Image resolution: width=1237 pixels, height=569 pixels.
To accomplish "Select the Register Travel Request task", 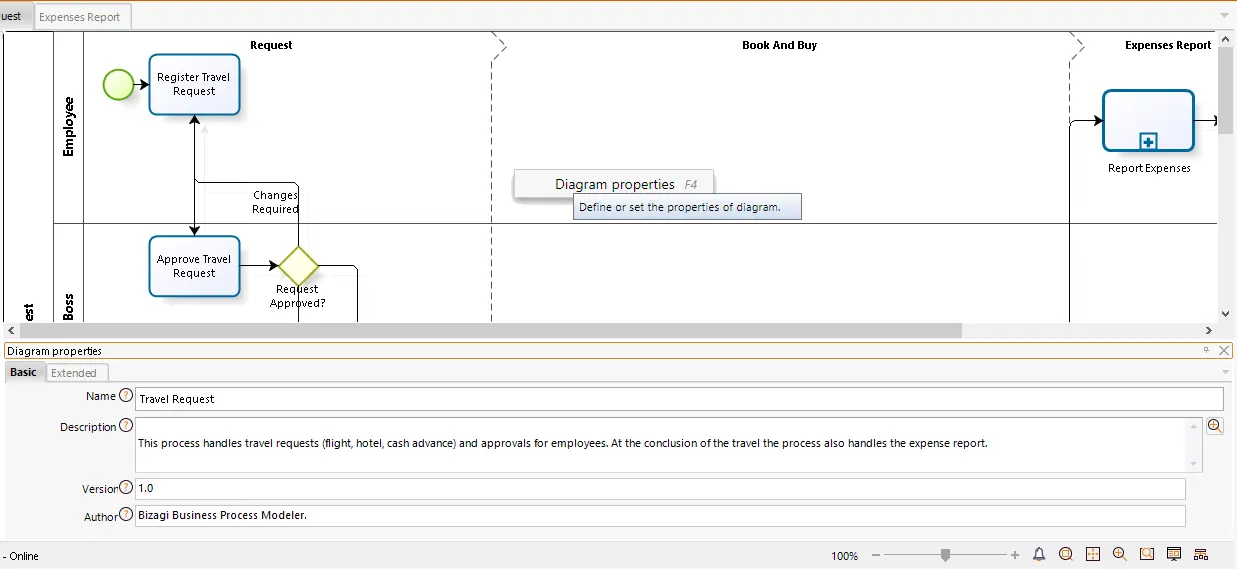I will [x=194, y=84].
